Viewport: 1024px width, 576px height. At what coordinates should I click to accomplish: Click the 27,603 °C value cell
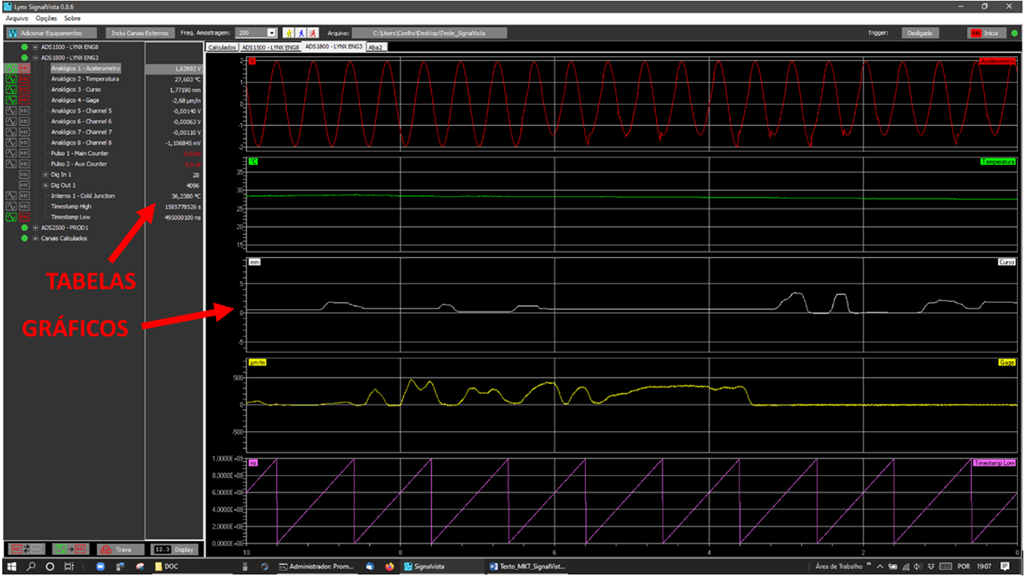click(174, 79)
